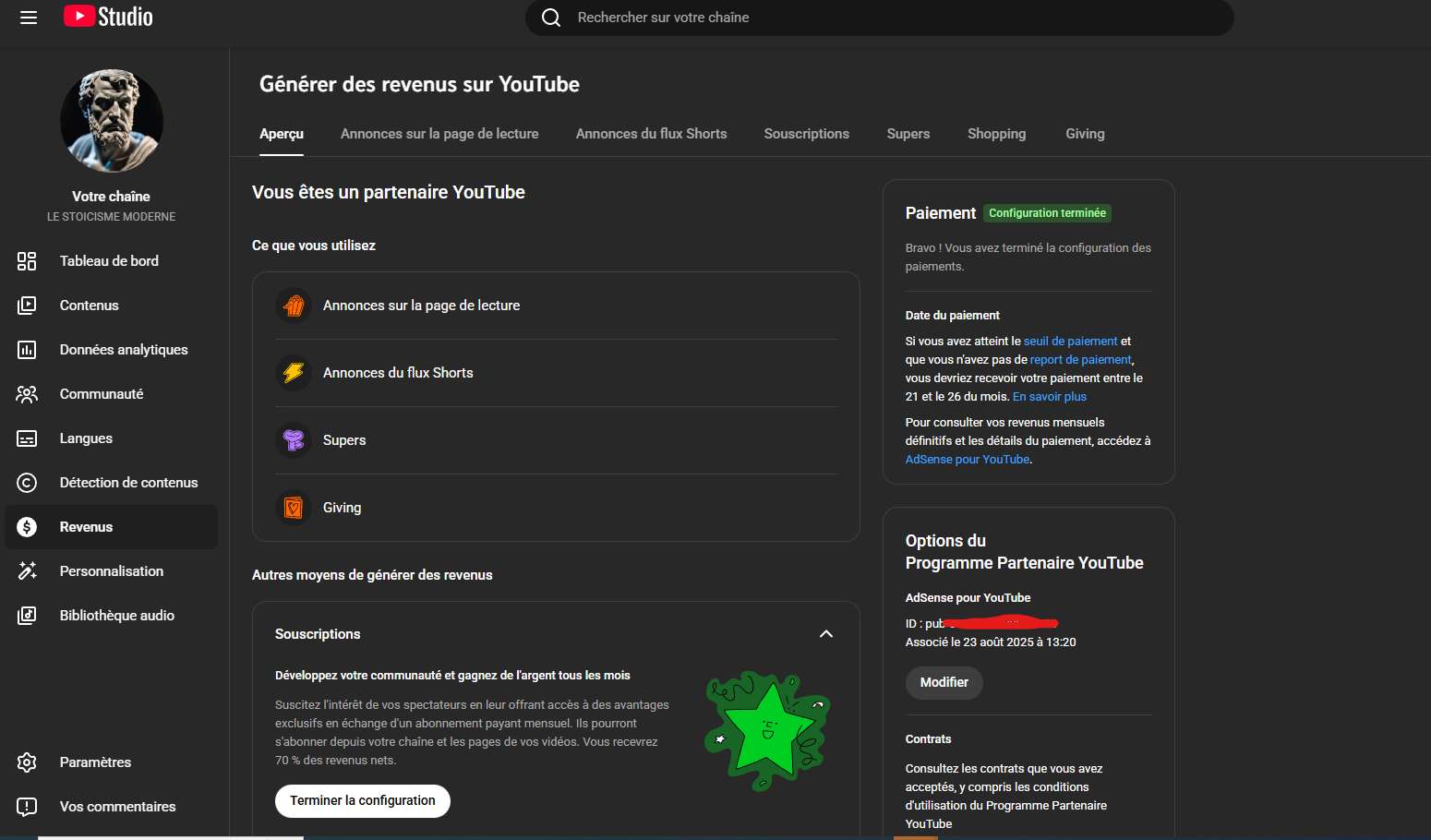Viewport: 1431px width, 840px height.
Task: Click the YouTube Studio logo
Action: click(x=109, y=17)
